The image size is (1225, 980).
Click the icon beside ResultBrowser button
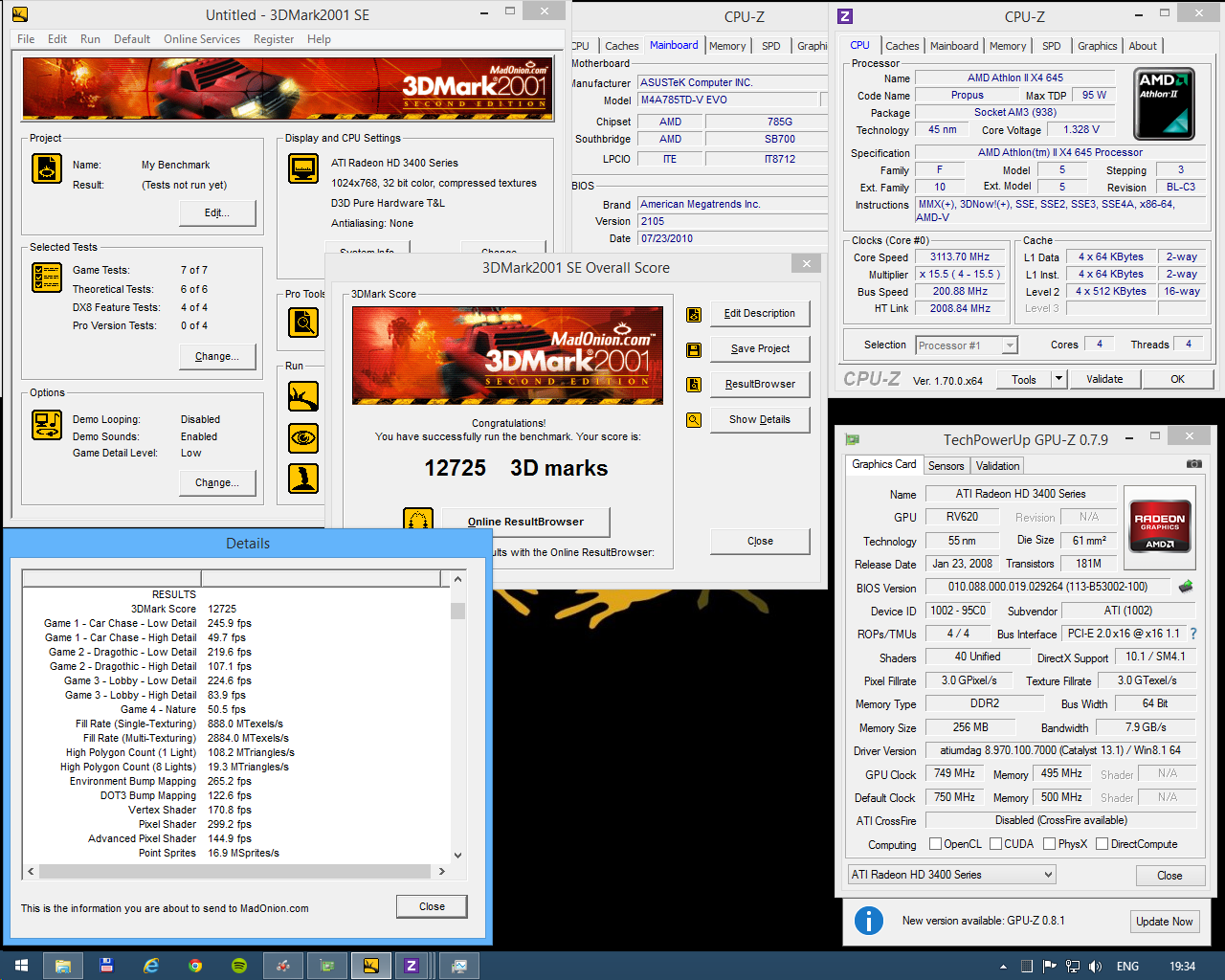(x=694, y=385)
